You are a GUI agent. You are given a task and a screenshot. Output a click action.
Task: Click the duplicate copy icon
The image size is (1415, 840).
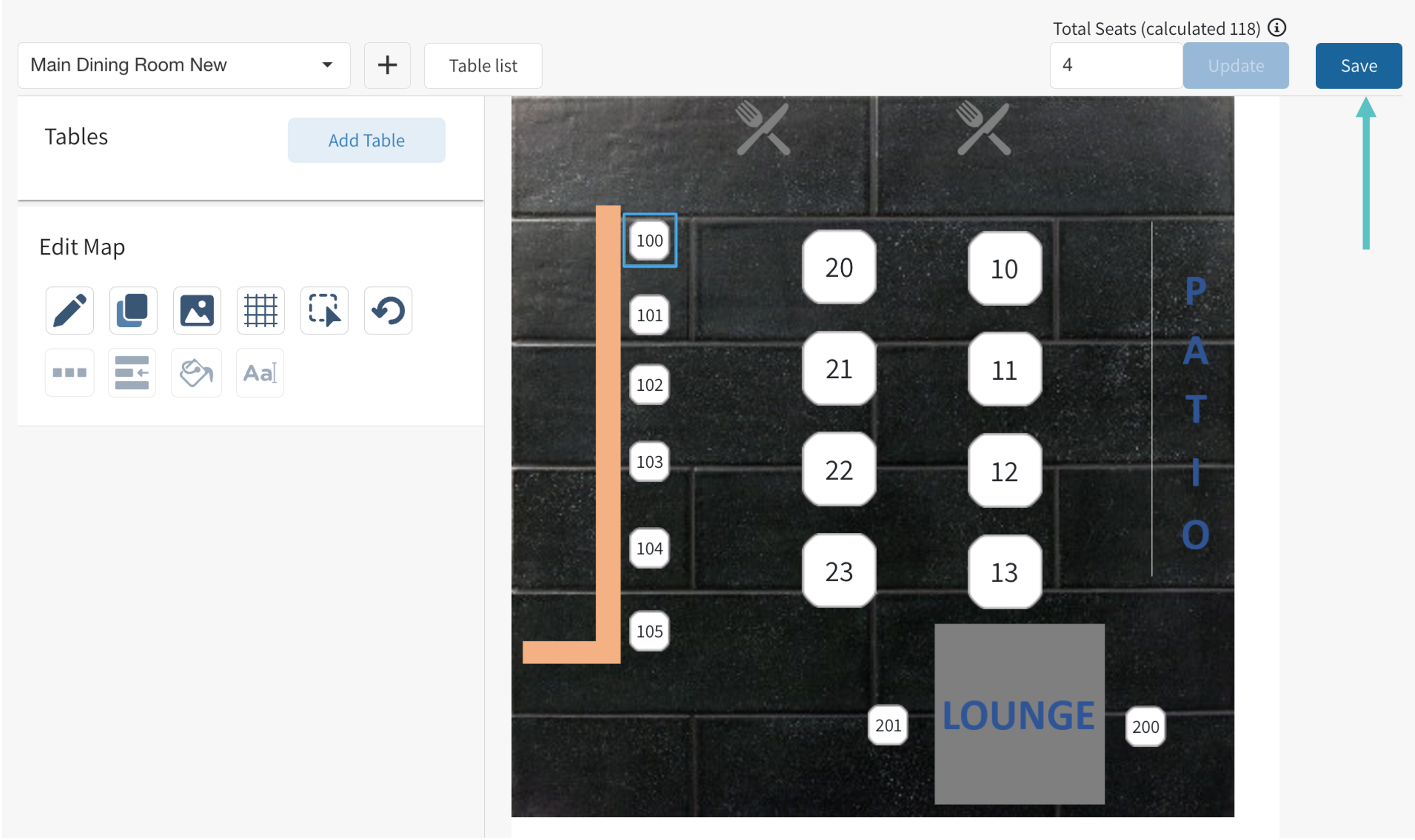(133, 310)
